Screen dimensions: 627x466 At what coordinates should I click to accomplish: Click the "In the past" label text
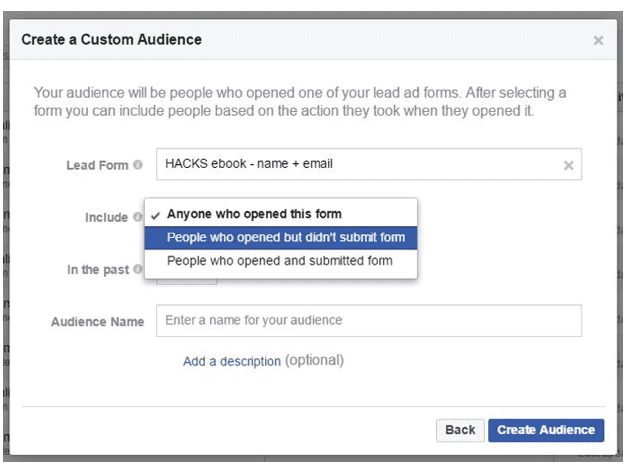pyautogui.click(x=97, y=271)
